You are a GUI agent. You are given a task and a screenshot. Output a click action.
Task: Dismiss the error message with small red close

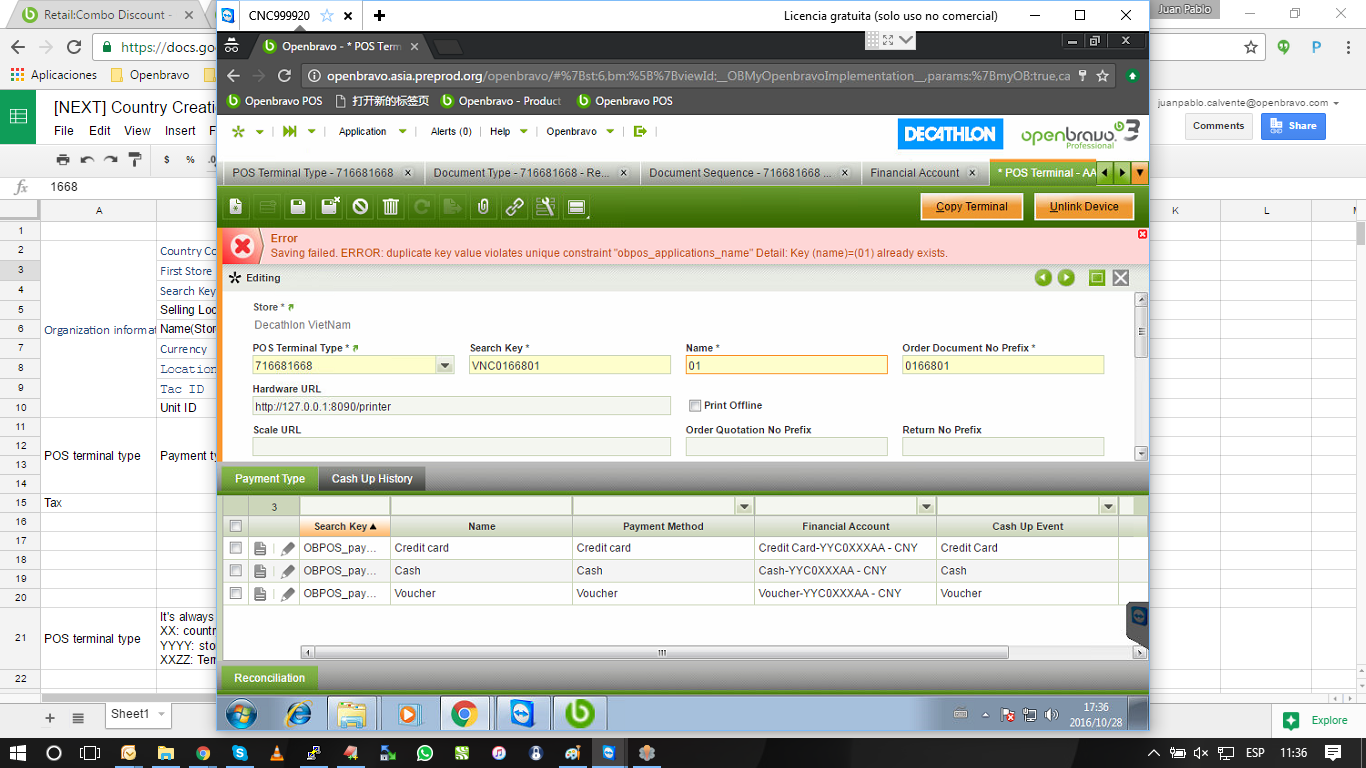1143,234
